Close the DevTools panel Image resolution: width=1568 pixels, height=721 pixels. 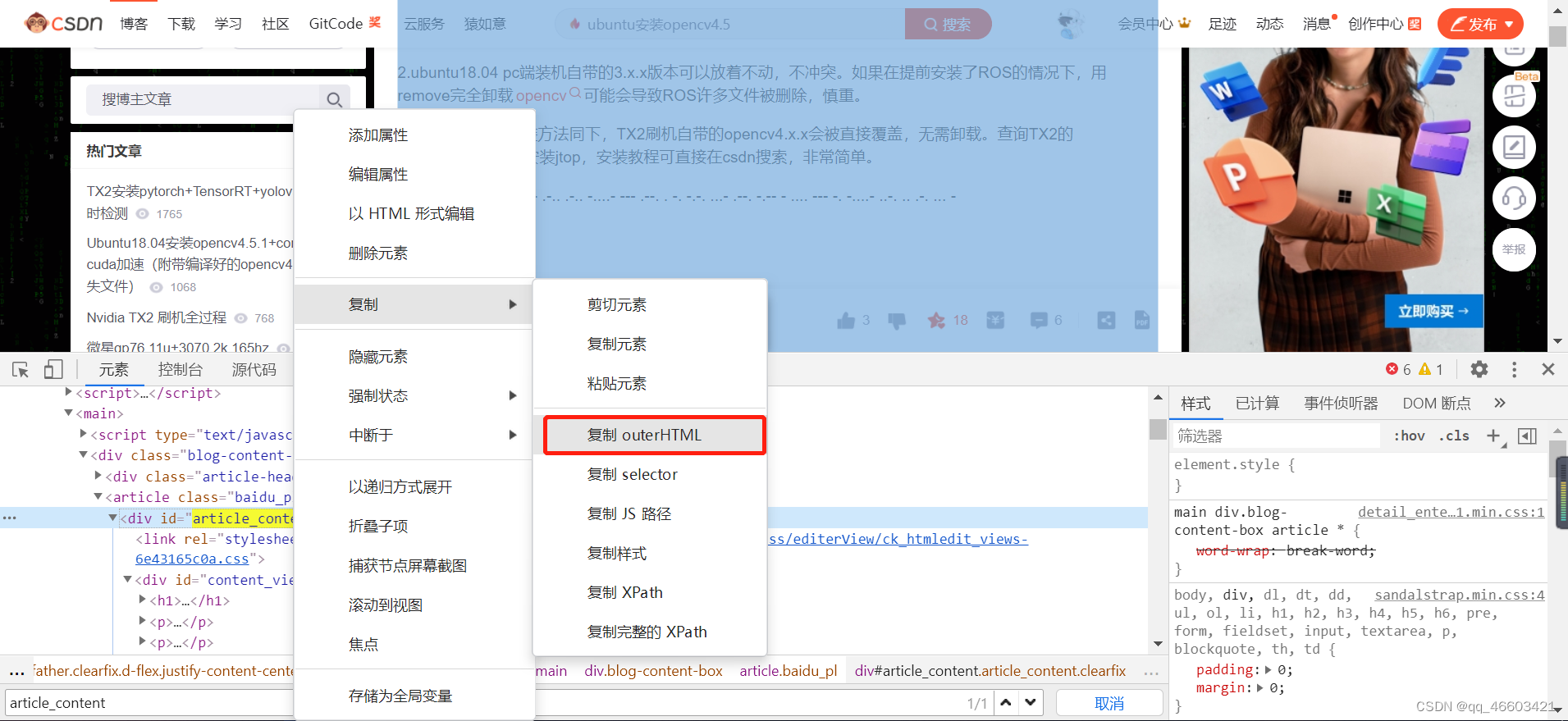(1548, 369)
